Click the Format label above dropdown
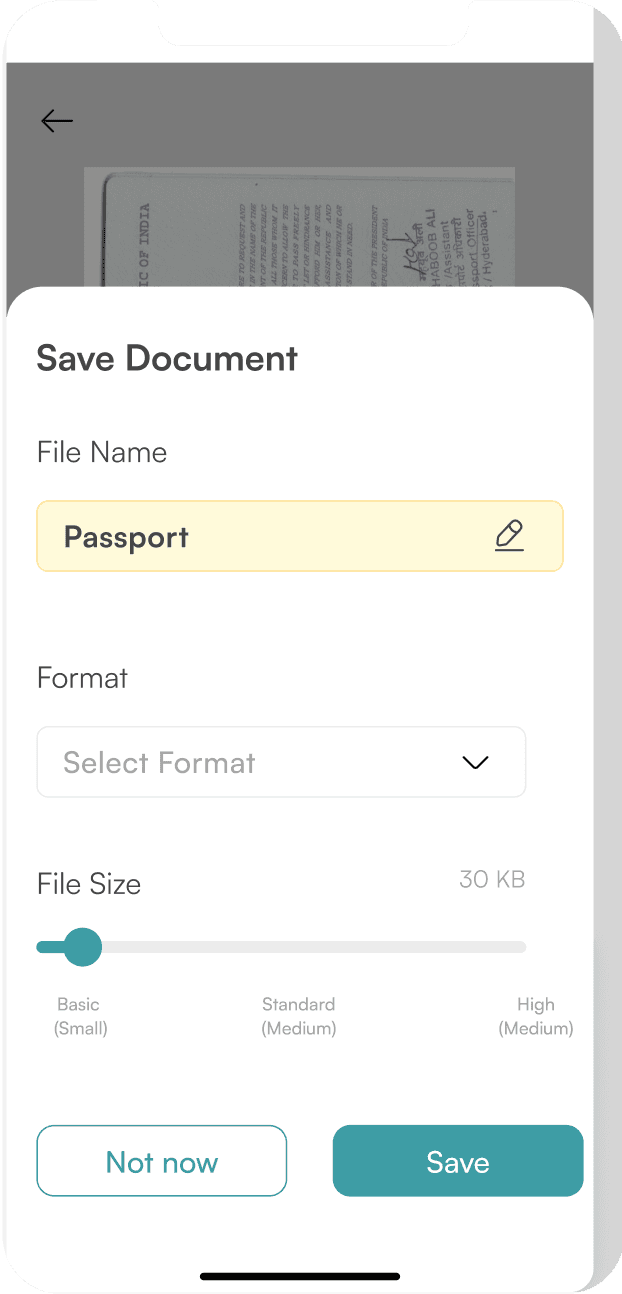Viewport: 622px width, 1294px height. click(82, 678)
